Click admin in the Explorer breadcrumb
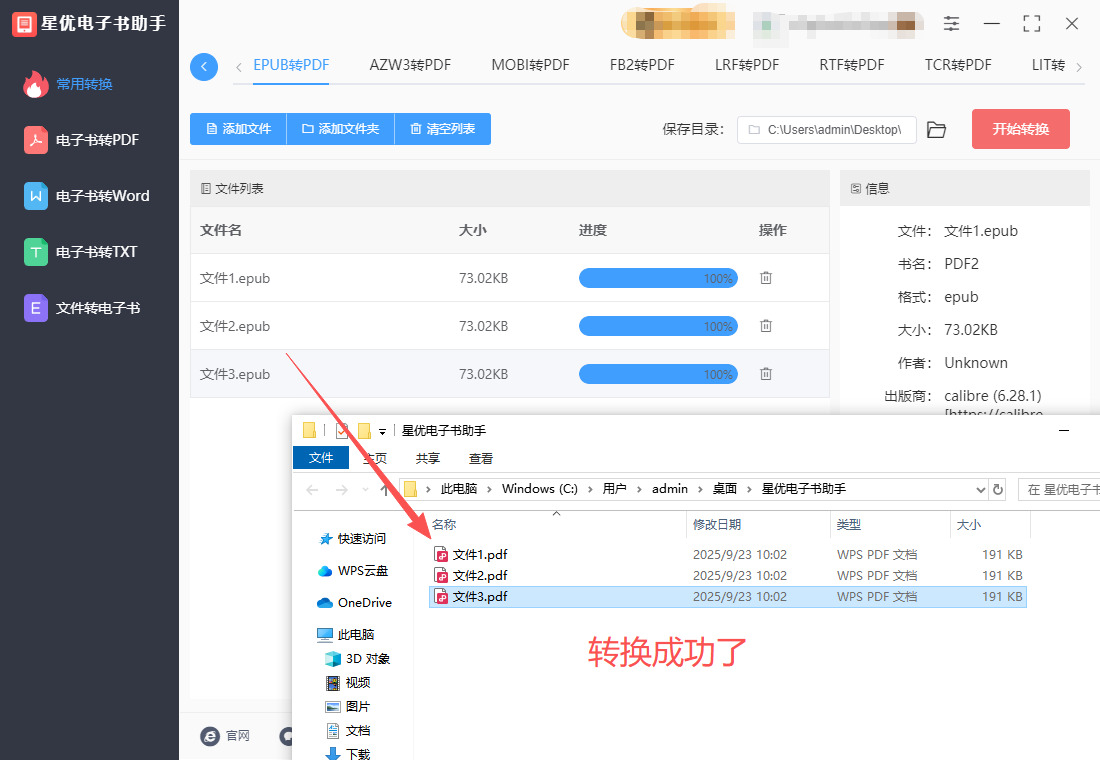The image size is (1100, 760). pos(670,489)
